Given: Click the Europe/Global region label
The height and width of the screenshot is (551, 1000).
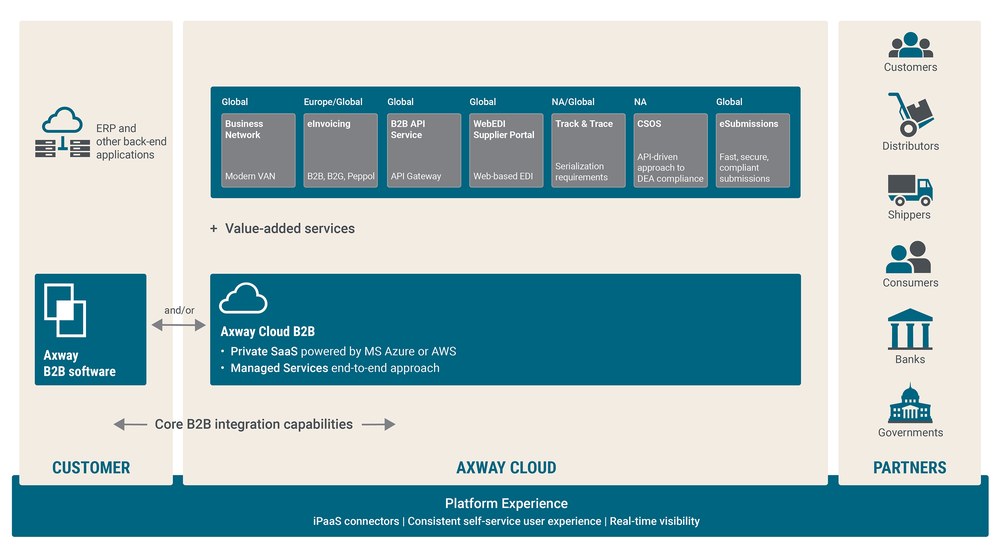Looking at the screenshot, I should (333, 102).
